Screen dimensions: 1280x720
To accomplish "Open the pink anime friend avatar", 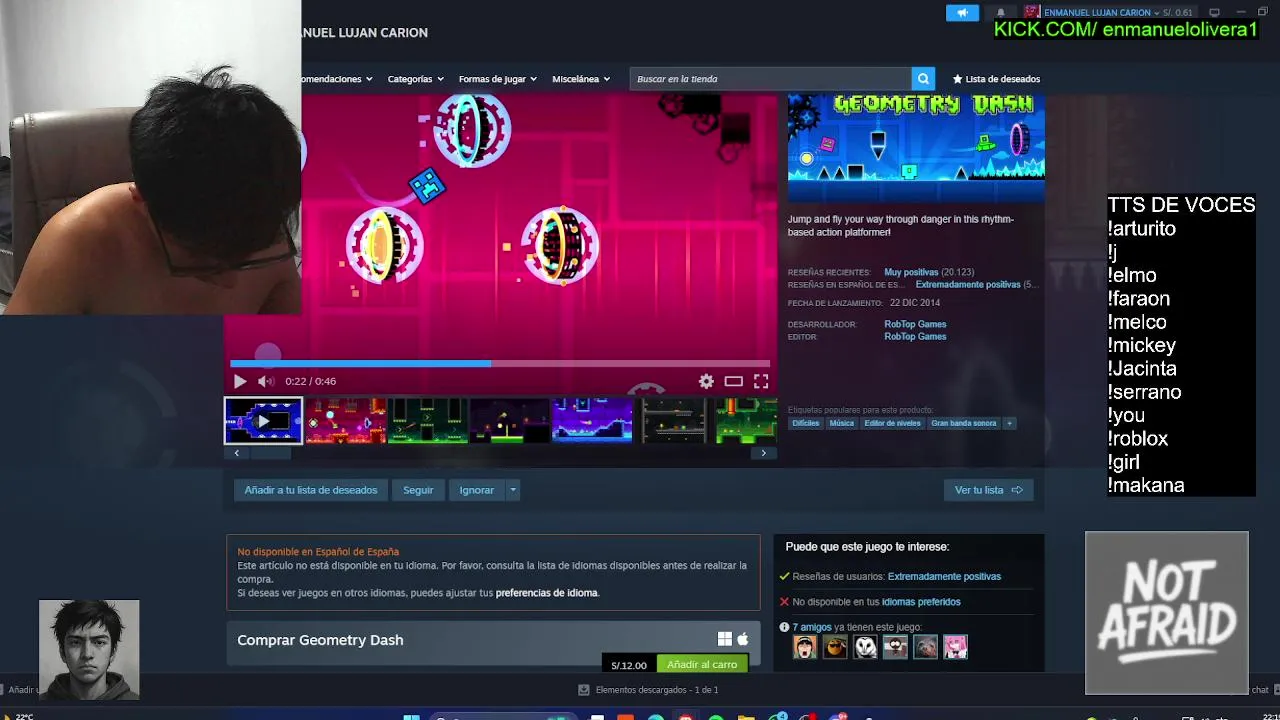I will [955, 647].
